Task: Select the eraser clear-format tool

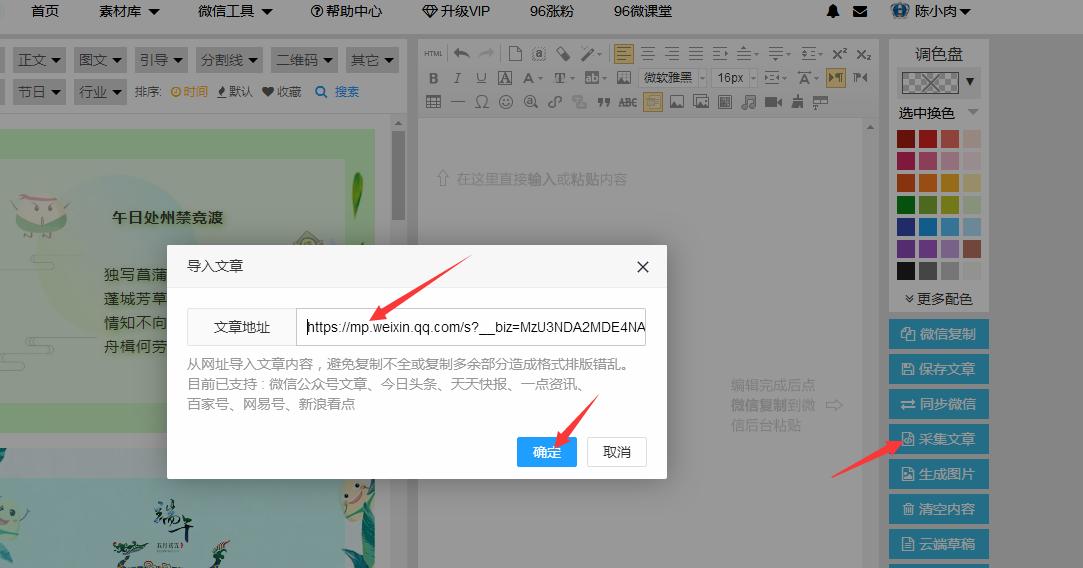Action: click(x=564, y=53)
